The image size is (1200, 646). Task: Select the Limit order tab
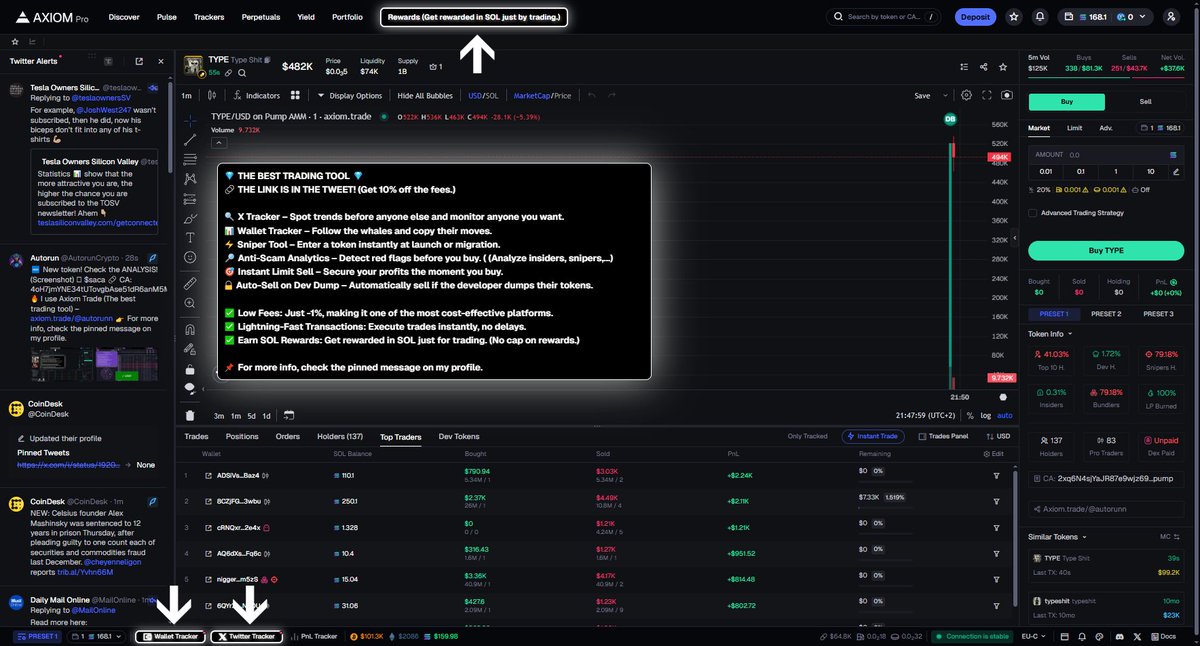click(x=1074, y=128)
